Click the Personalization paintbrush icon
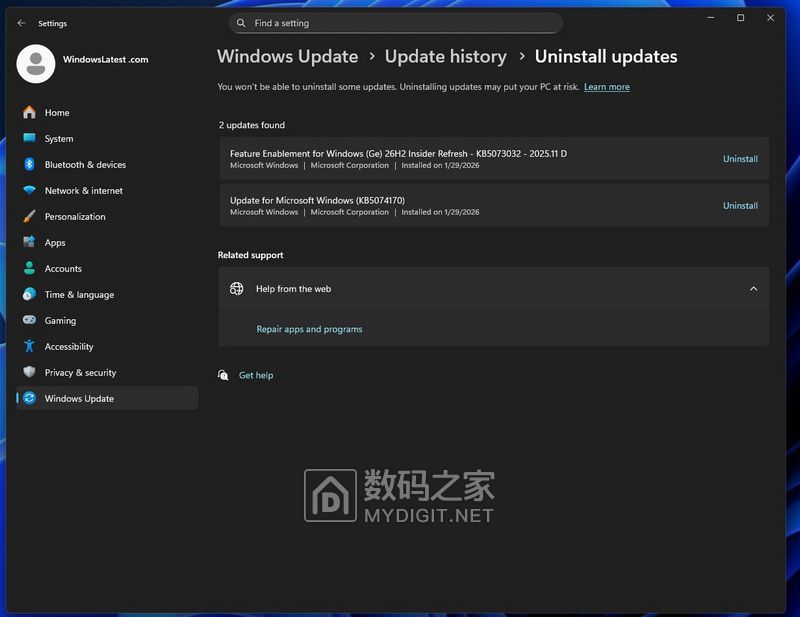800x617 pixels. [30, 216]
